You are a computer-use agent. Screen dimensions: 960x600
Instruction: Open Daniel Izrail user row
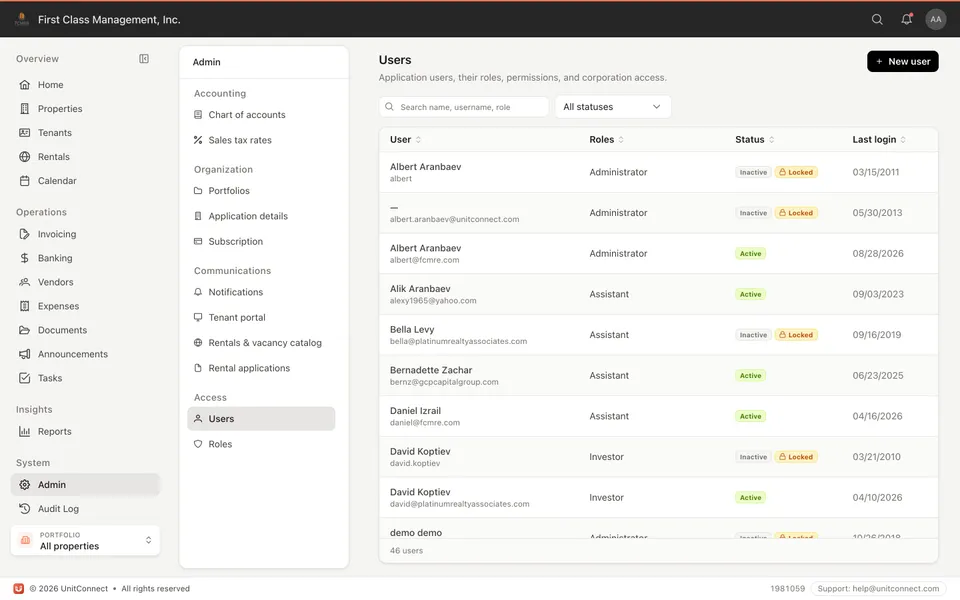tap(658, 416)
